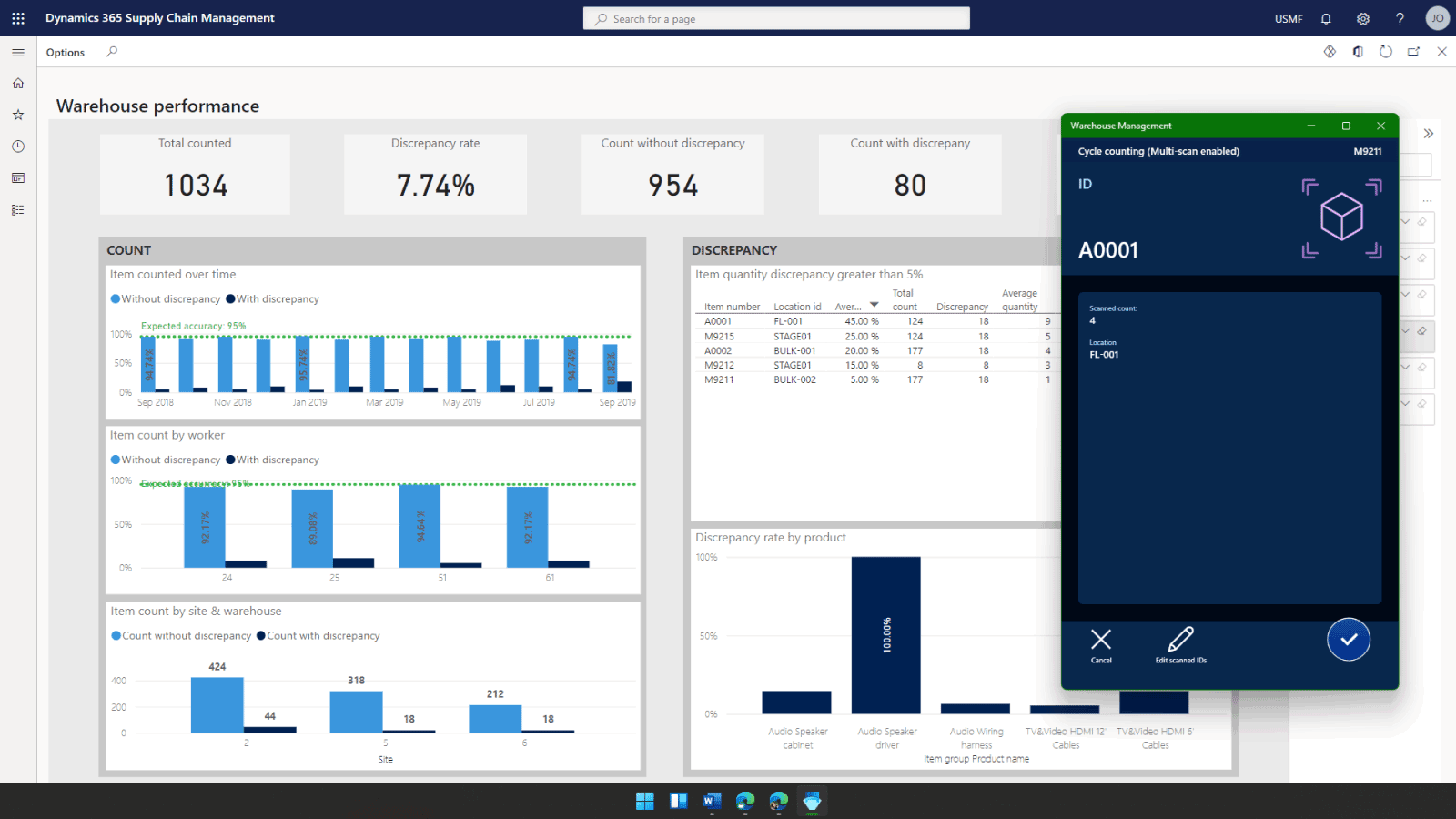Toggle With discrepancy legend in Item count by worker
The height and width of the screenshot is (819, 1456).
(272, 460)
